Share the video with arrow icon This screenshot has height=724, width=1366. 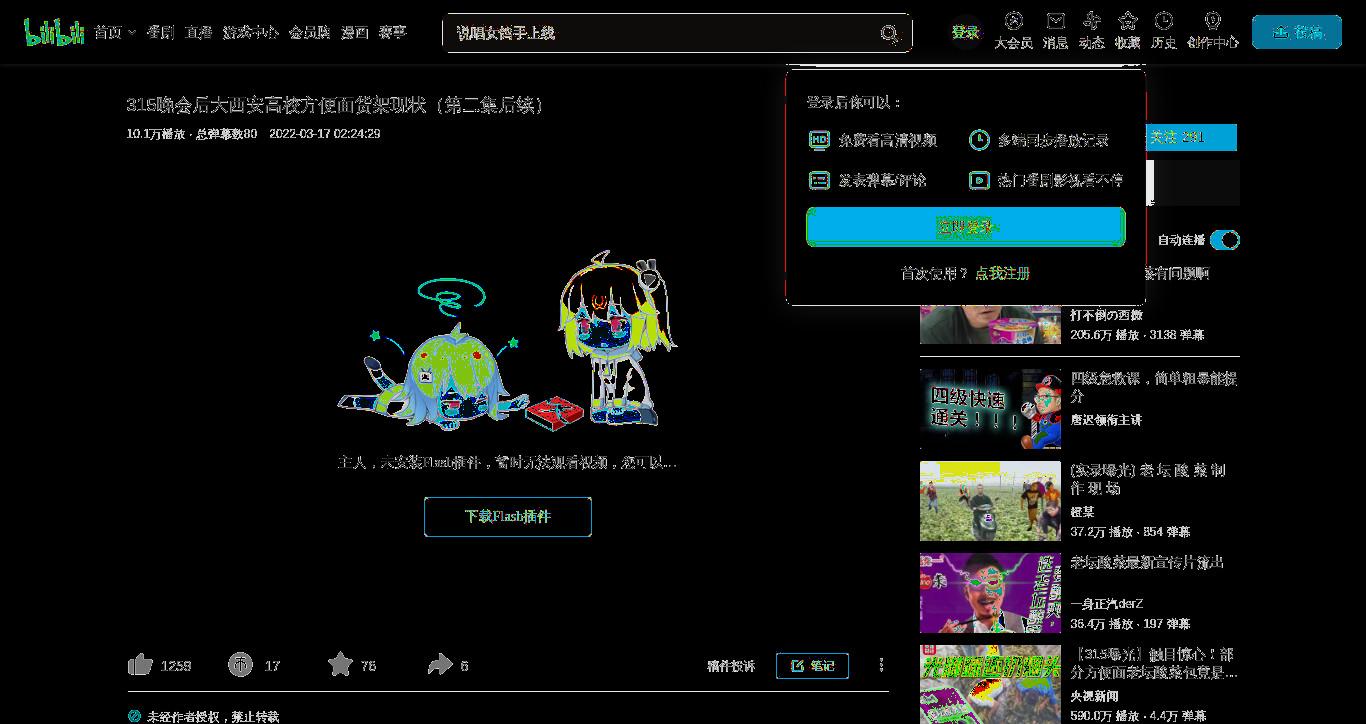pyautogui.click(x=440, y=664)
